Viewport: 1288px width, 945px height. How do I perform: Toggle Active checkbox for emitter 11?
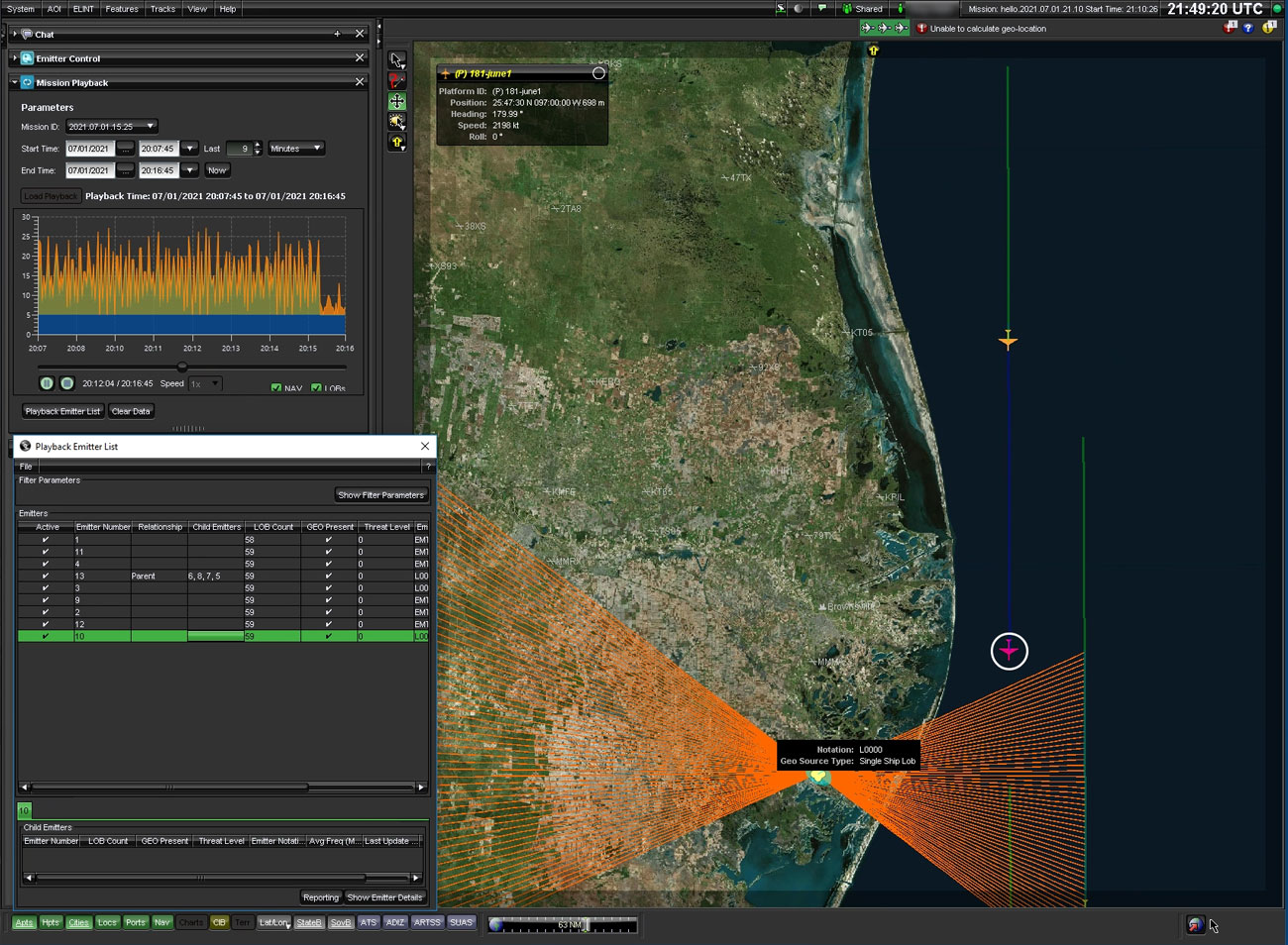pyautogui.click(x=46, y=552)
